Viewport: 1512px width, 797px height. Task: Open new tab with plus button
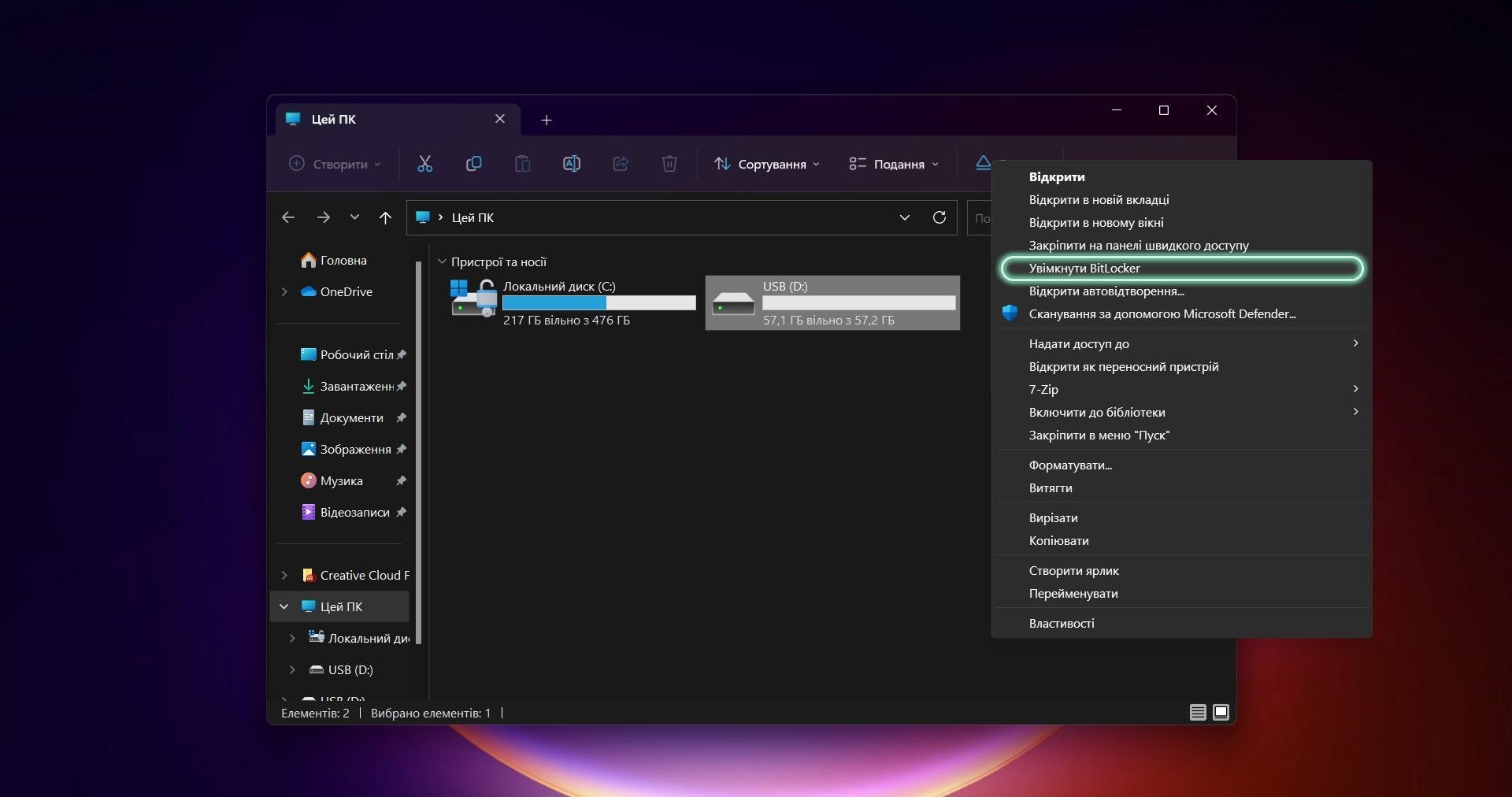pos(547,120)
